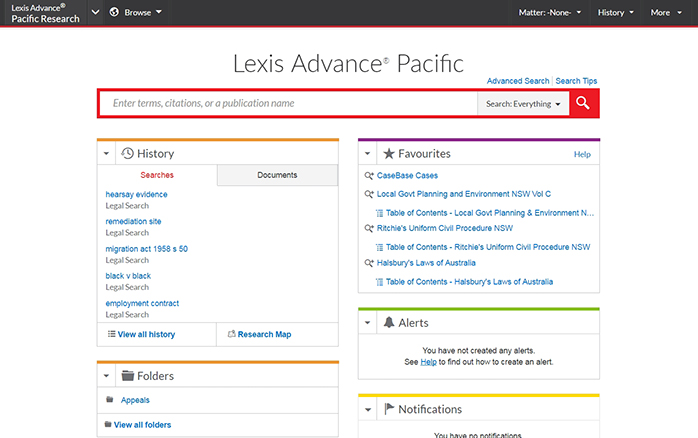Collapse the Notifications panel with its arrow
This screenshot has height=438, width=698.
pyautogui.click(x=368, y=409)
